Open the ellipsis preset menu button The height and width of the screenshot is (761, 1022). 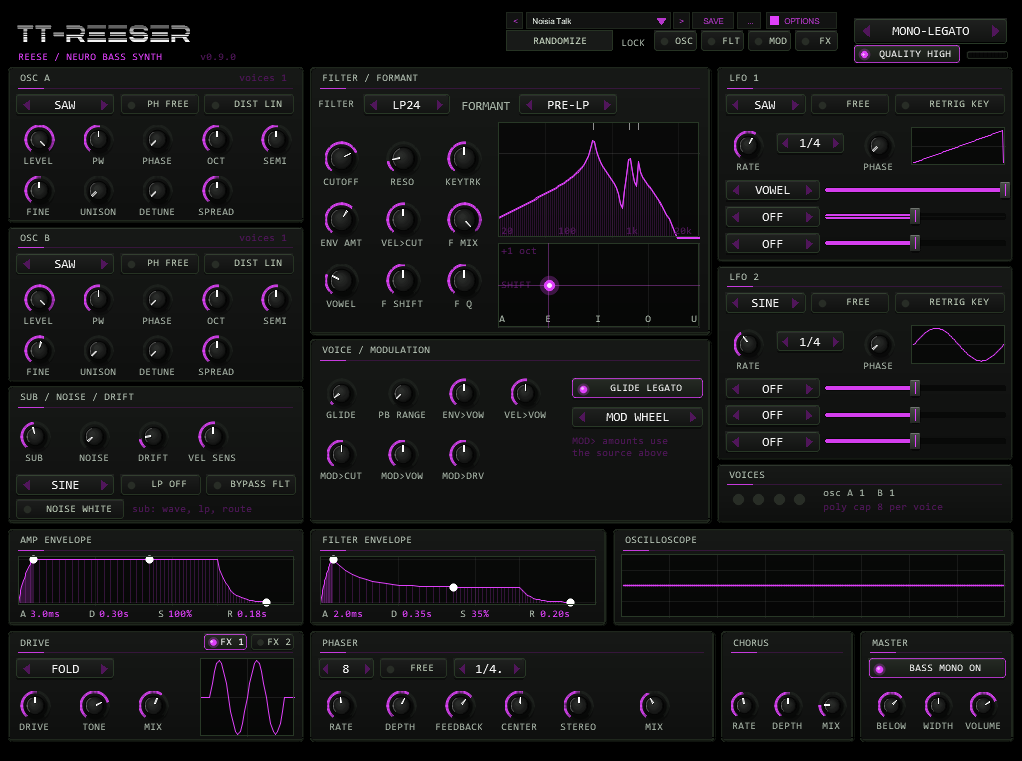(750, 21)
